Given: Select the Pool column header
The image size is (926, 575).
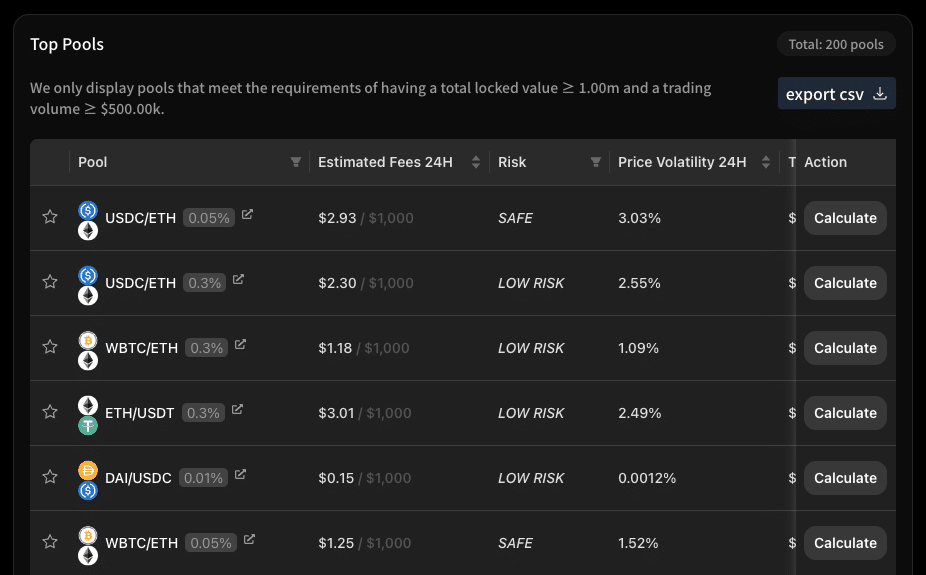Looking at the screenshot, I should point(93,162).
